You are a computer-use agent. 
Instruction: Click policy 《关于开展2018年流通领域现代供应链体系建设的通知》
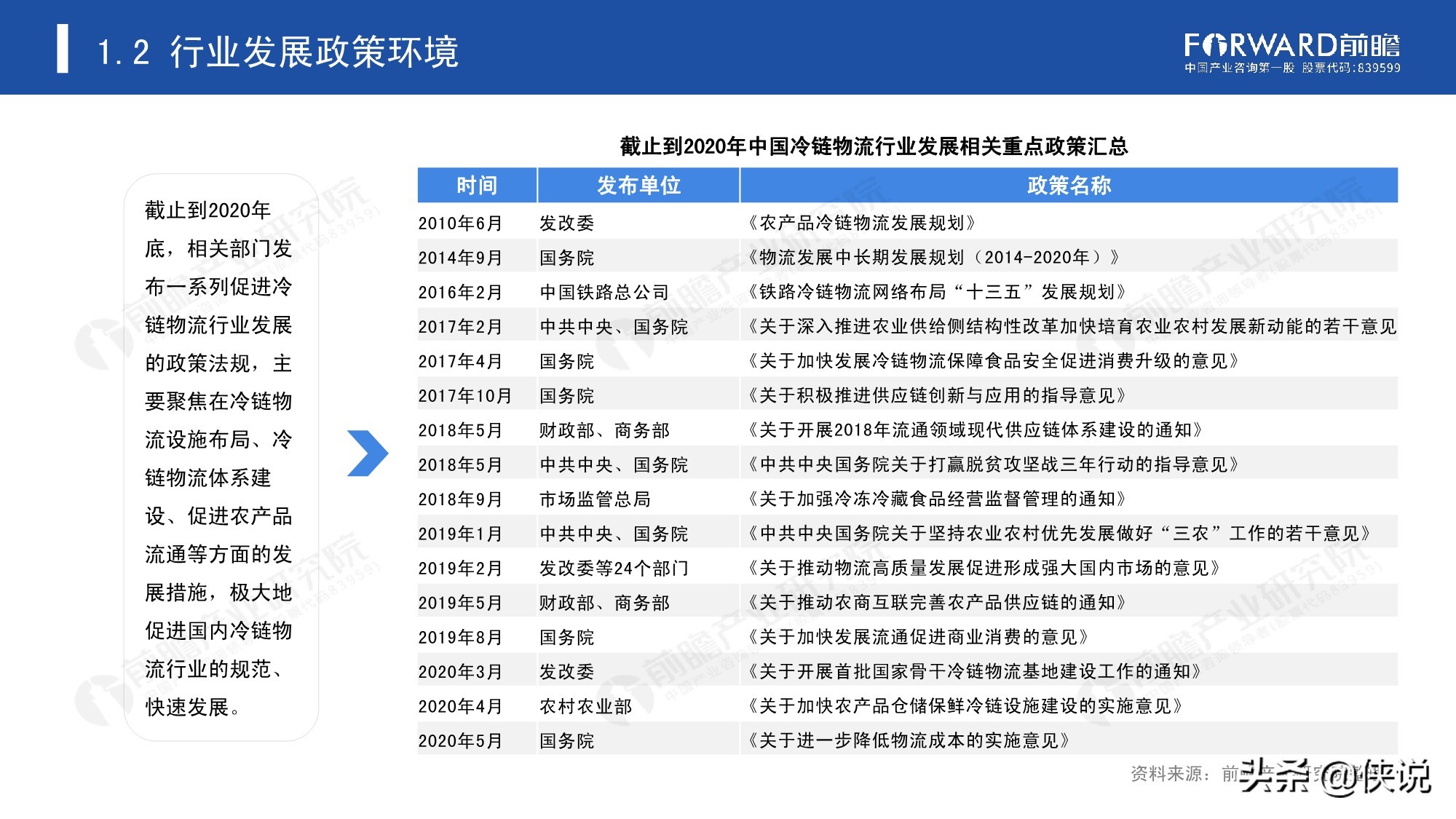[976, 430]
